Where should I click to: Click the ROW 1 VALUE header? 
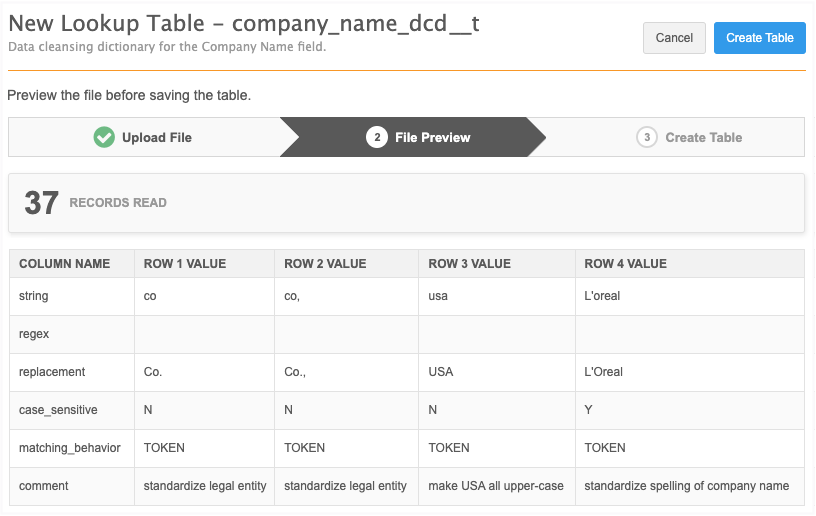(185, 264)
